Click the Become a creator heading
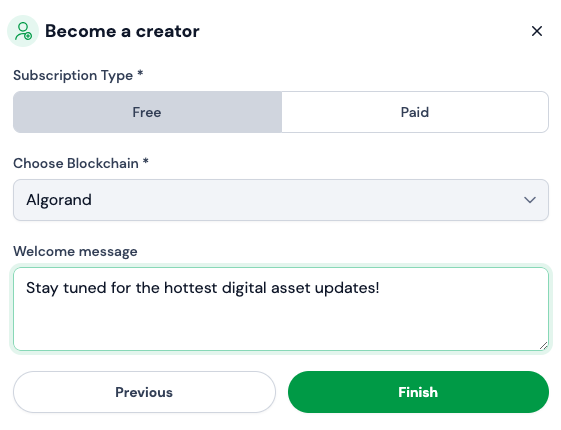 tap(122, 31)
